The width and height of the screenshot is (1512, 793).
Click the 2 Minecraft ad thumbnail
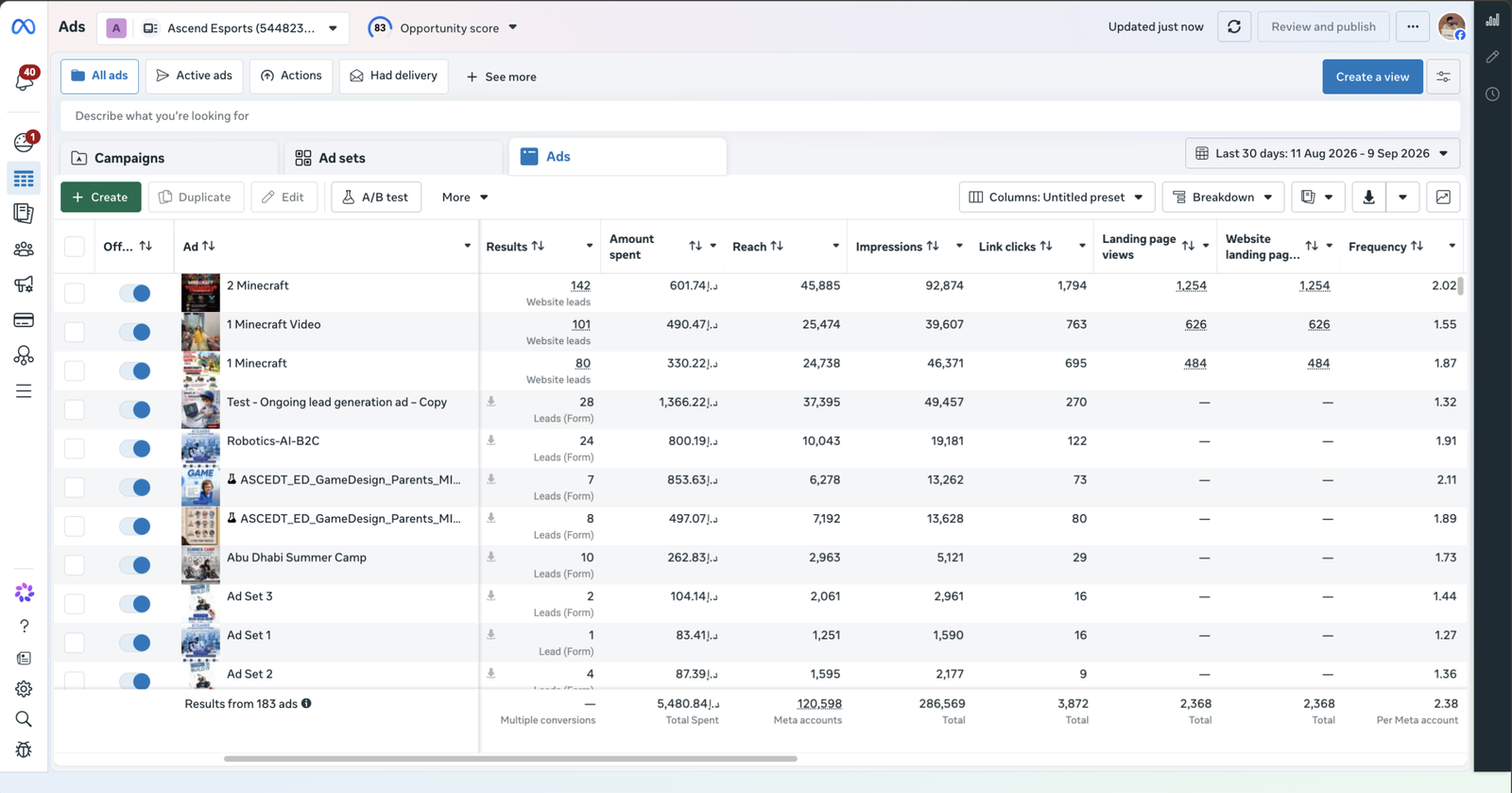[x=200, y=293]
